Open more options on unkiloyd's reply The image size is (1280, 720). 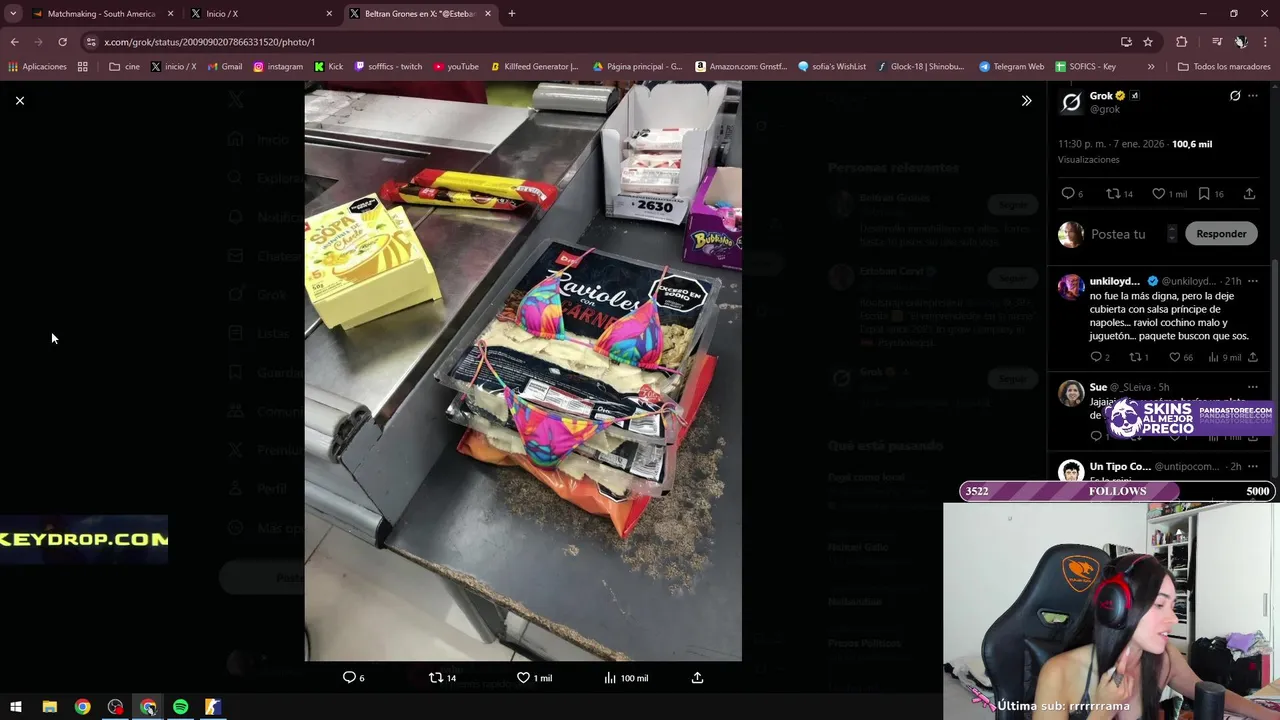click(x=1253, y=281)
